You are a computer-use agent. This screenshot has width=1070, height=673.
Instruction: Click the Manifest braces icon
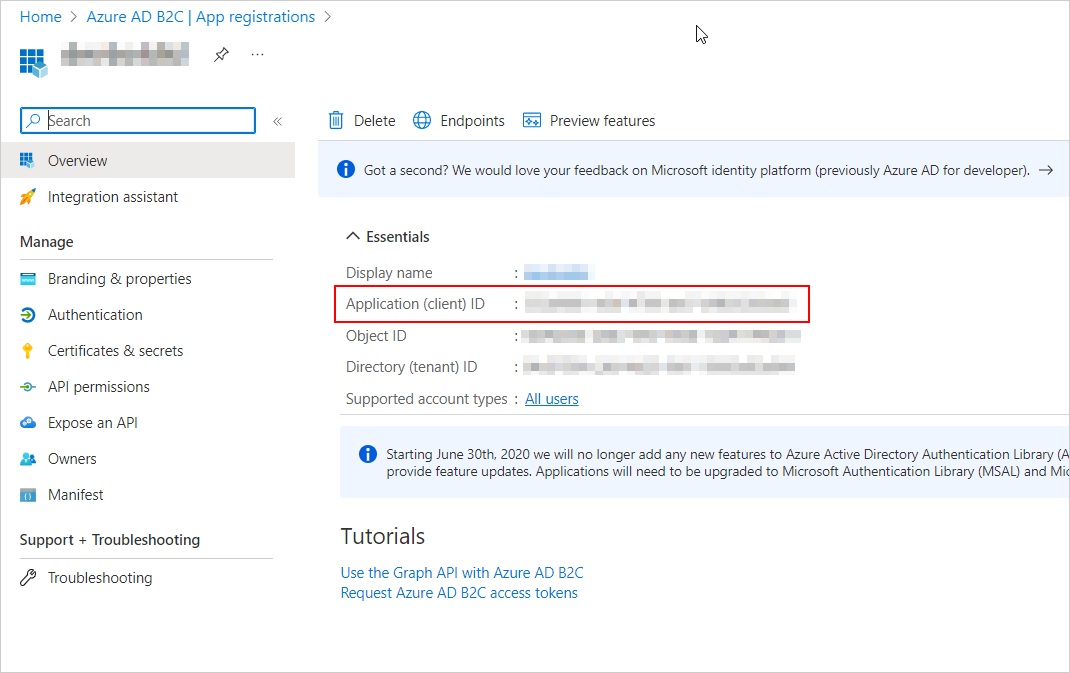[x=28, y=494]
